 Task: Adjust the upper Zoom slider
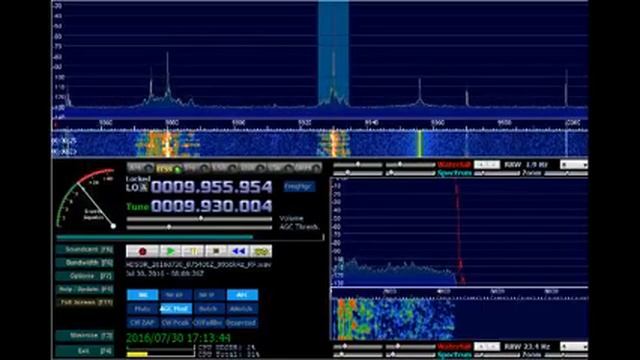(x=567, y=173)
